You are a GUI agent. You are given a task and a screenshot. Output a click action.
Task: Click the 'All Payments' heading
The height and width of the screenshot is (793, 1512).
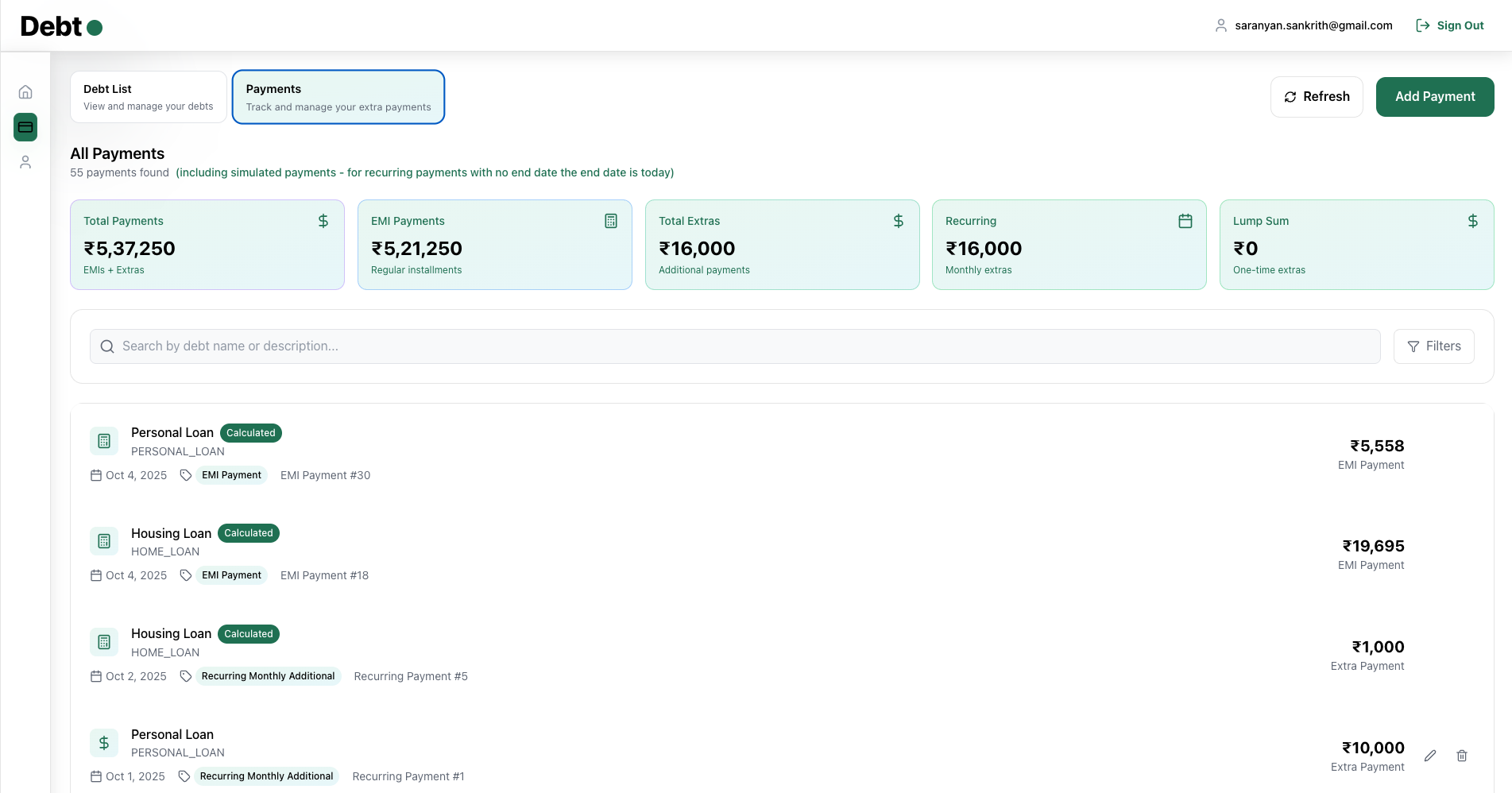[118, 153]
